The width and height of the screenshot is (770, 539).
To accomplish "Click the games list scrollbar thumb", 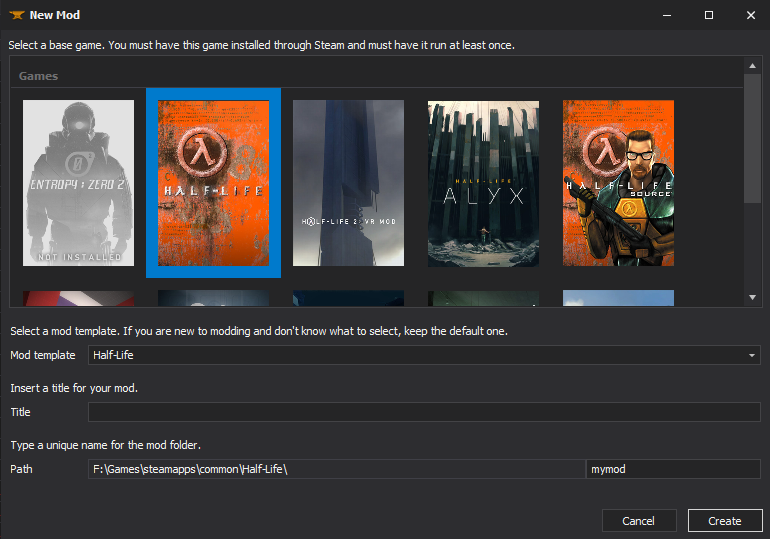I will click(752, 138).
